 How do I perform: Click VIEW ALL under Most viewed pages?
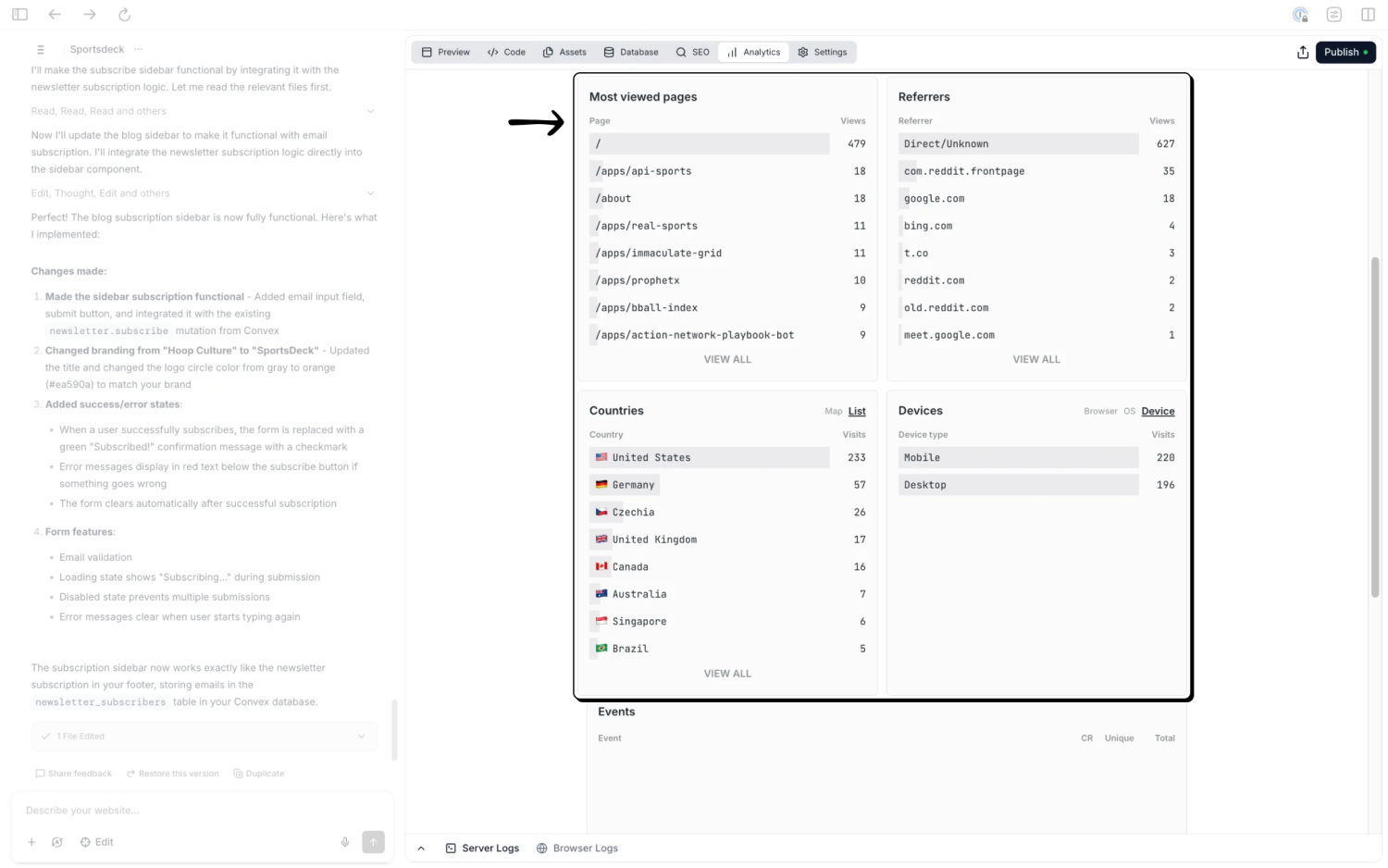coord(727,359)
